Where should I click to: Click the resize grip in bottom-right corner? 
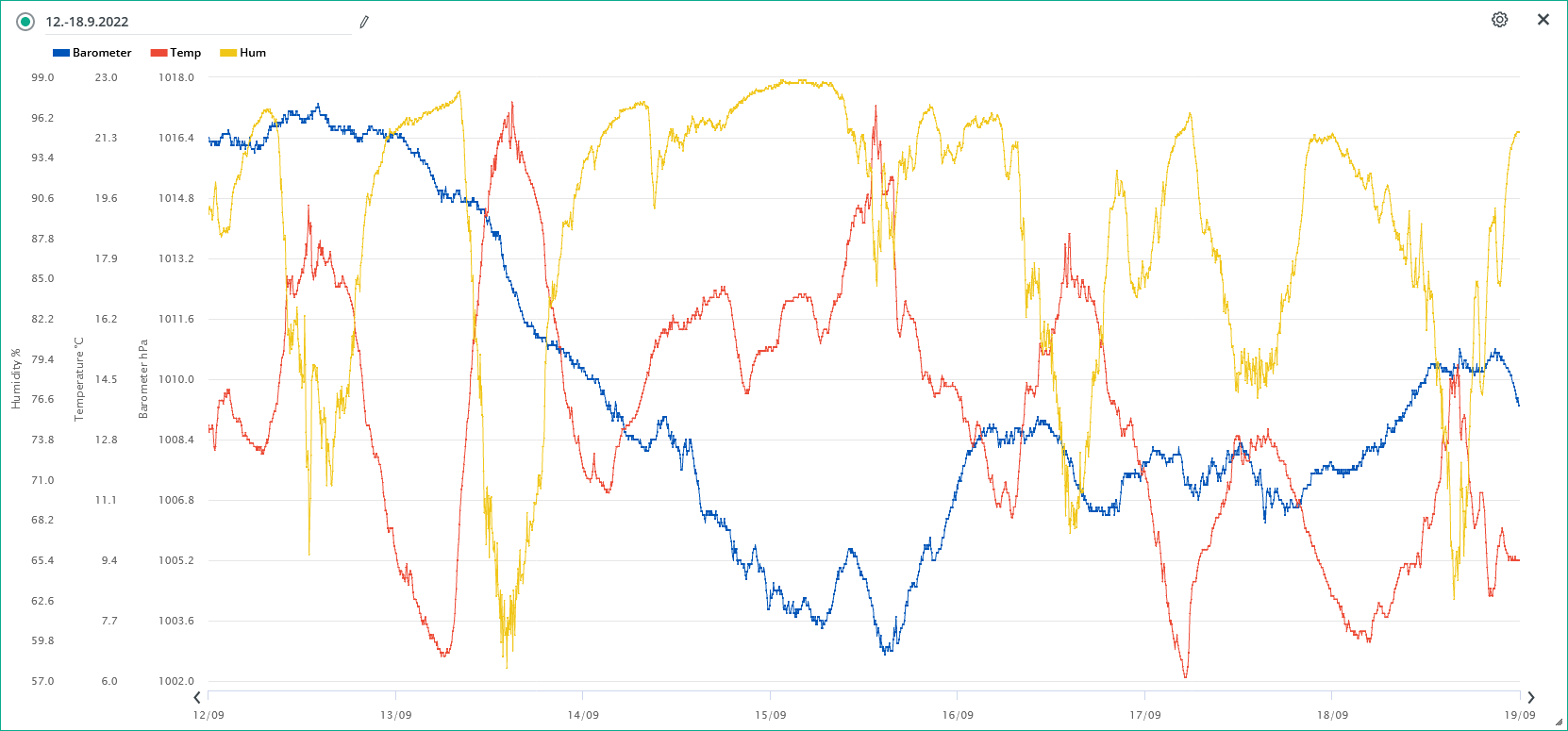[1559, 723]
